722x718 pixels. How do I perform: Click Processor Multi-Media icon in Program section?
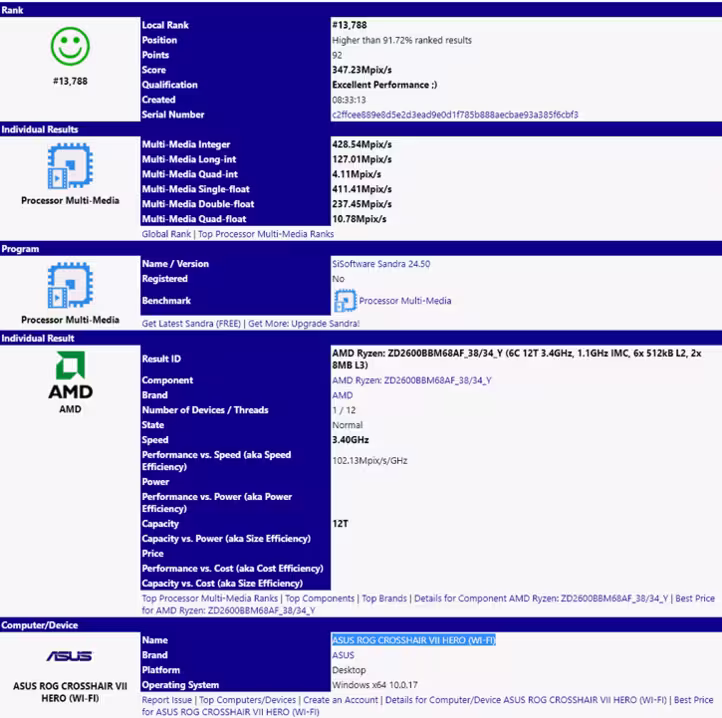[70, 285]
